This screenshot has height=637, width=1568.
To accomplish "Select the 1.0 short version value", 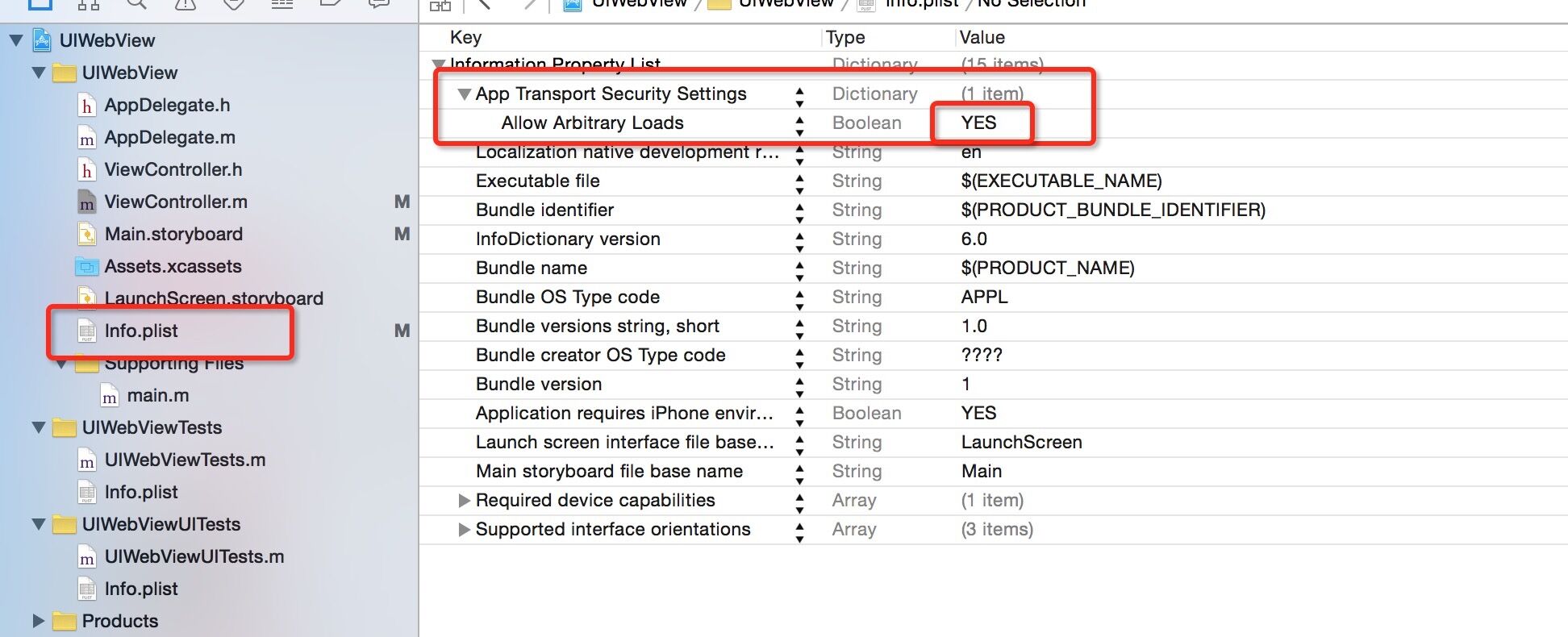I will click(x=974, y=326).
